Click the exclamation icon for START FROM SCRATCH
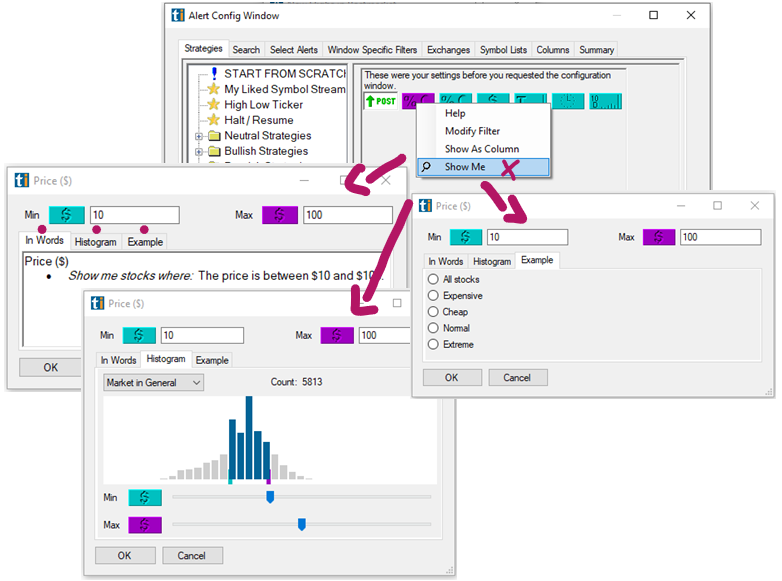This screenshot has height=581, width=782. (213, 74)
